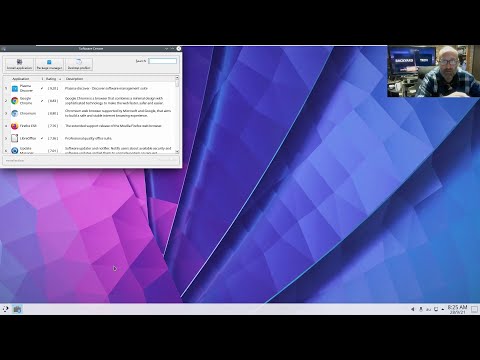Select the Firefox ESR description text
The width and height of the screenshot is (480, 360).
click(113, 126)
